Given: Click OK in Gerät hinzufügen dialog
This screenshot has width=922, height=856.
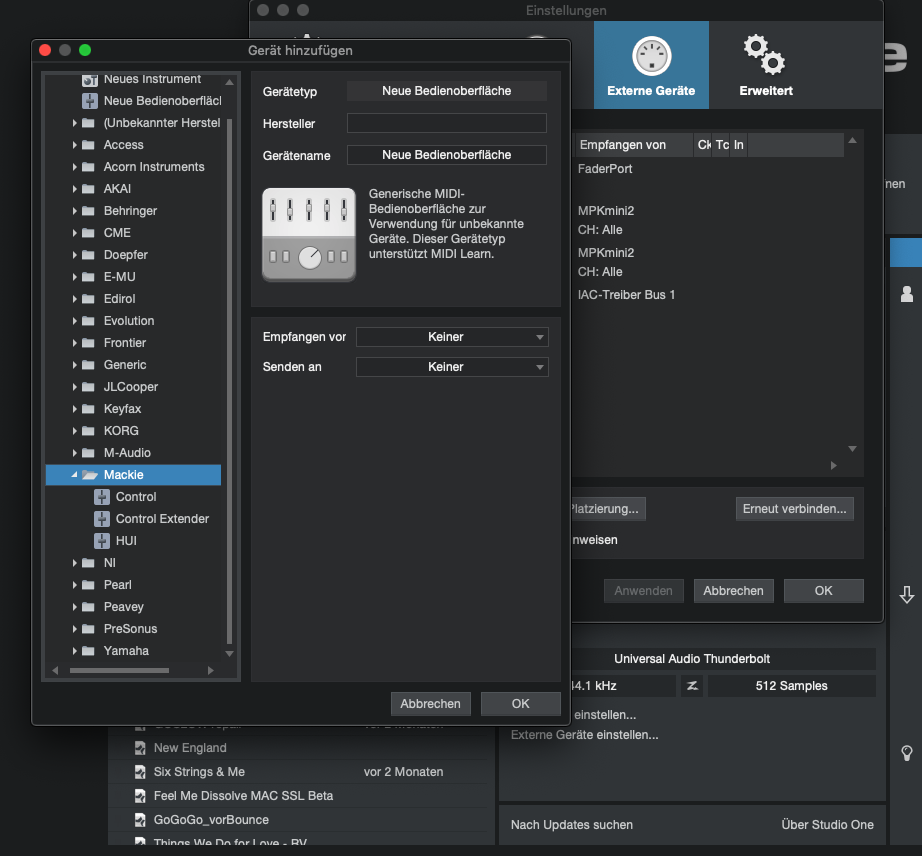Looking at the screenshot, I should pyautogui.click(x=520, y=704).
